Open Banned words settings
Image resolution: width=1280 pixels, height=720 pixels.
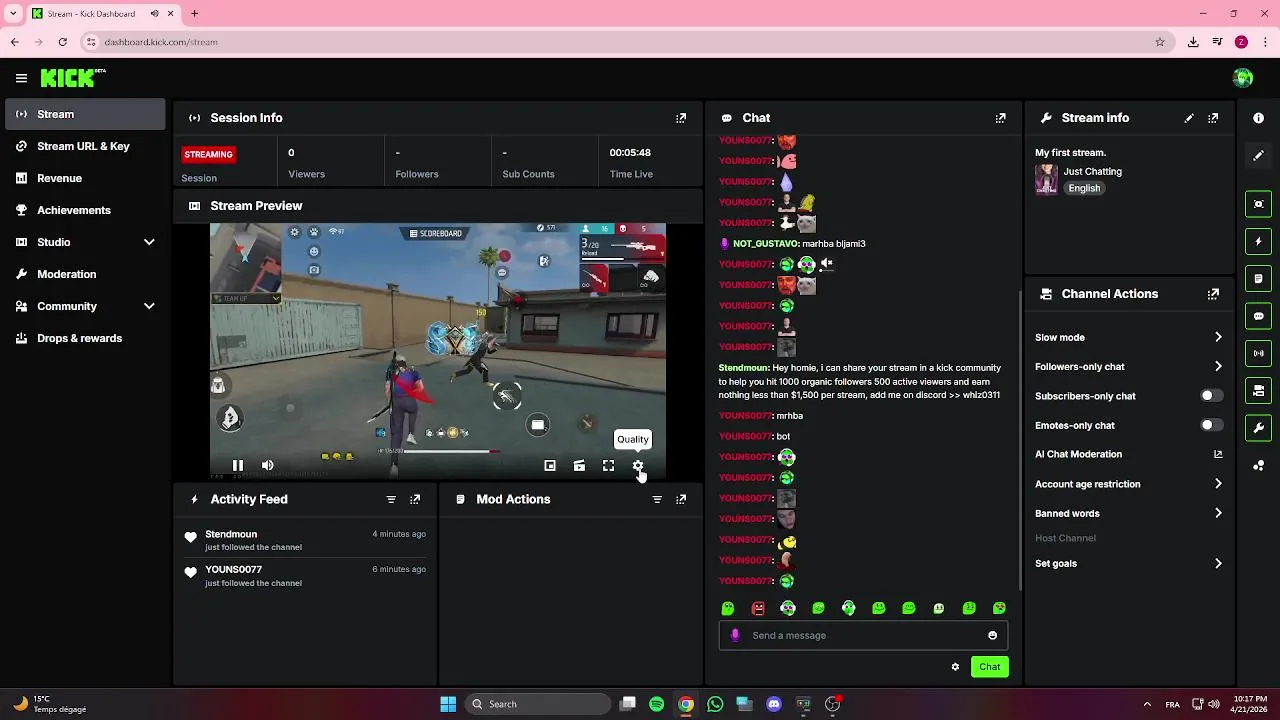[1128, 513]
